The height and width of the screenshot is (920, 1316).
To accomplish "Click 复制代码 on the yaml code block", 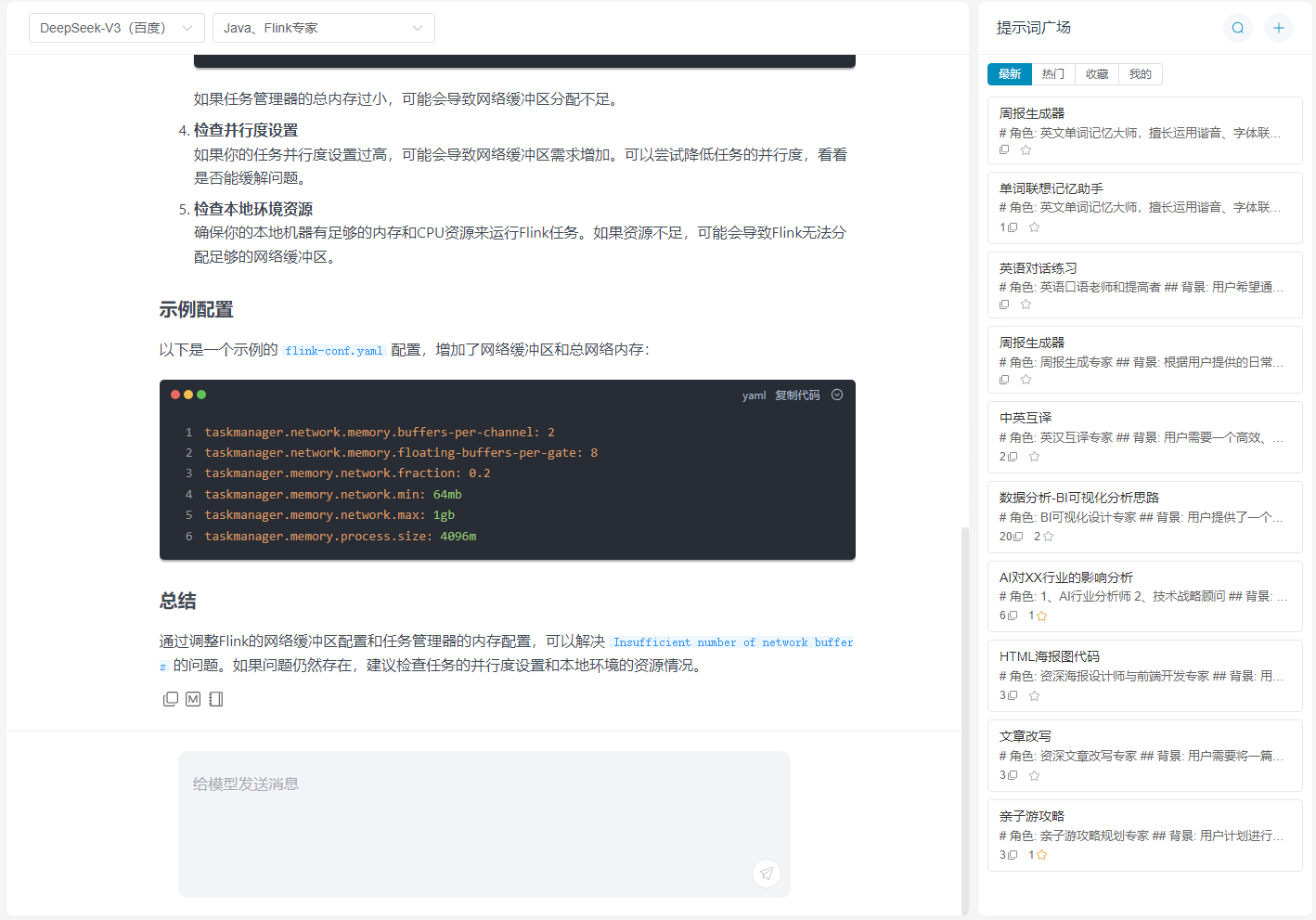I will click(797, 395).
